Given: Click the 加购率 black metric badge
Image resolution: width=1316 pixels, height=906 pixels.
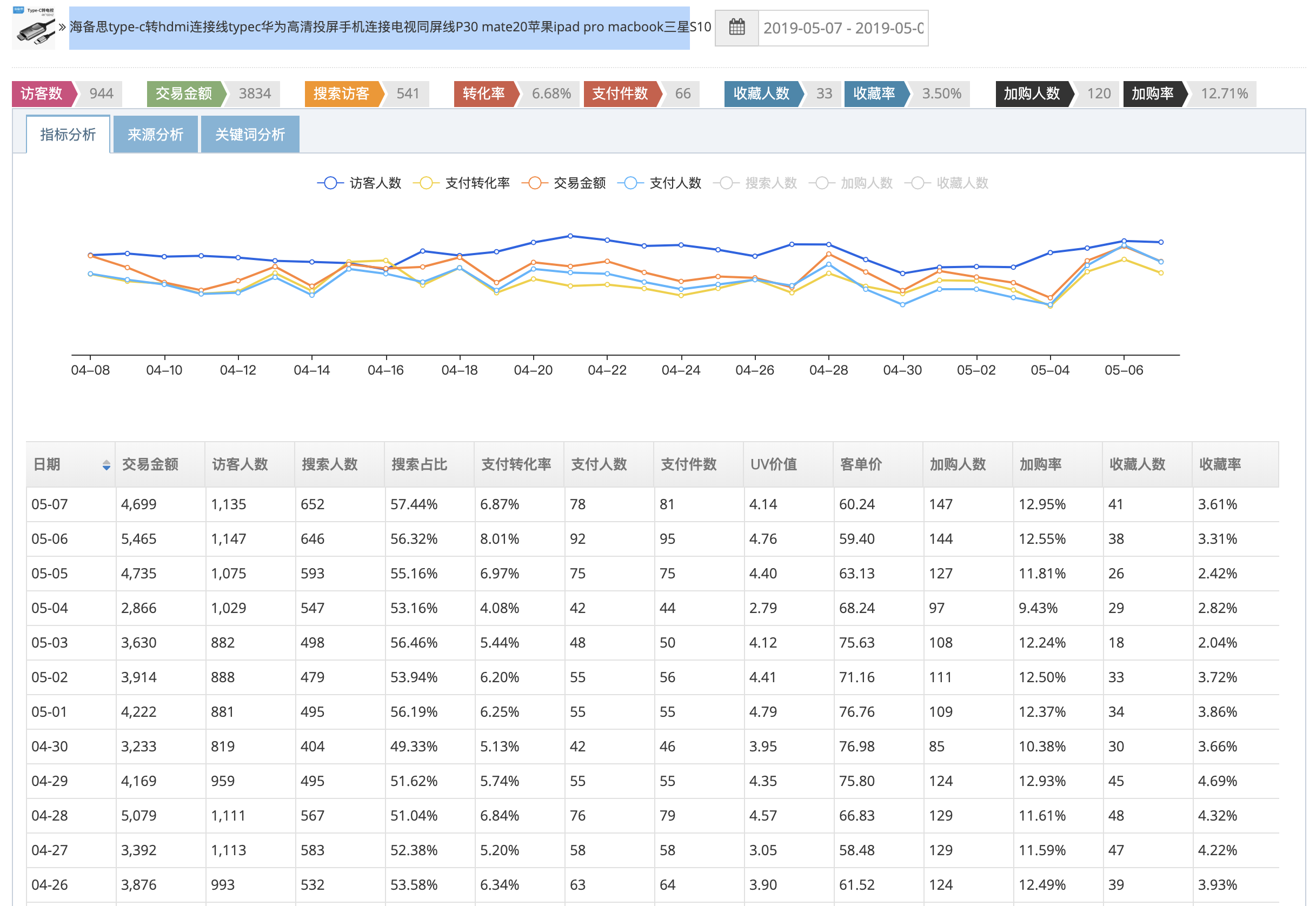Looking at the screenshot, I should pos(1152,94).
